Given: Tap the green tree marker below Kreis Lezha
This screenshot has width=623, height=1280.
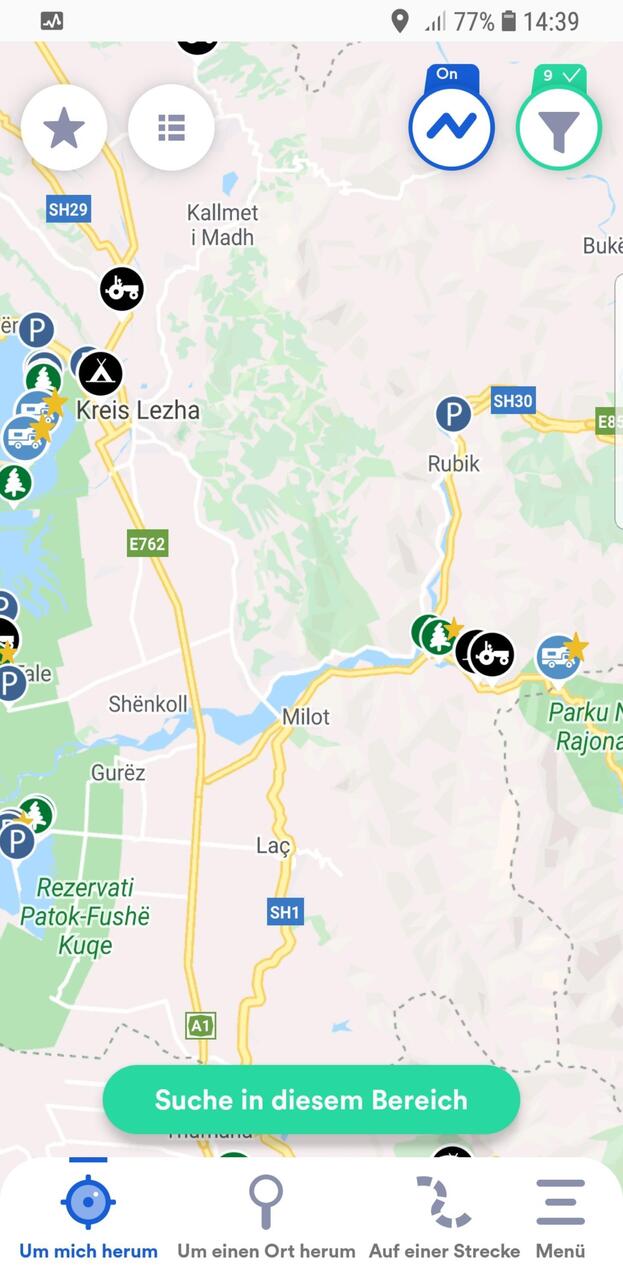Looking at the screenshot, I should click(x=13, y=482).
